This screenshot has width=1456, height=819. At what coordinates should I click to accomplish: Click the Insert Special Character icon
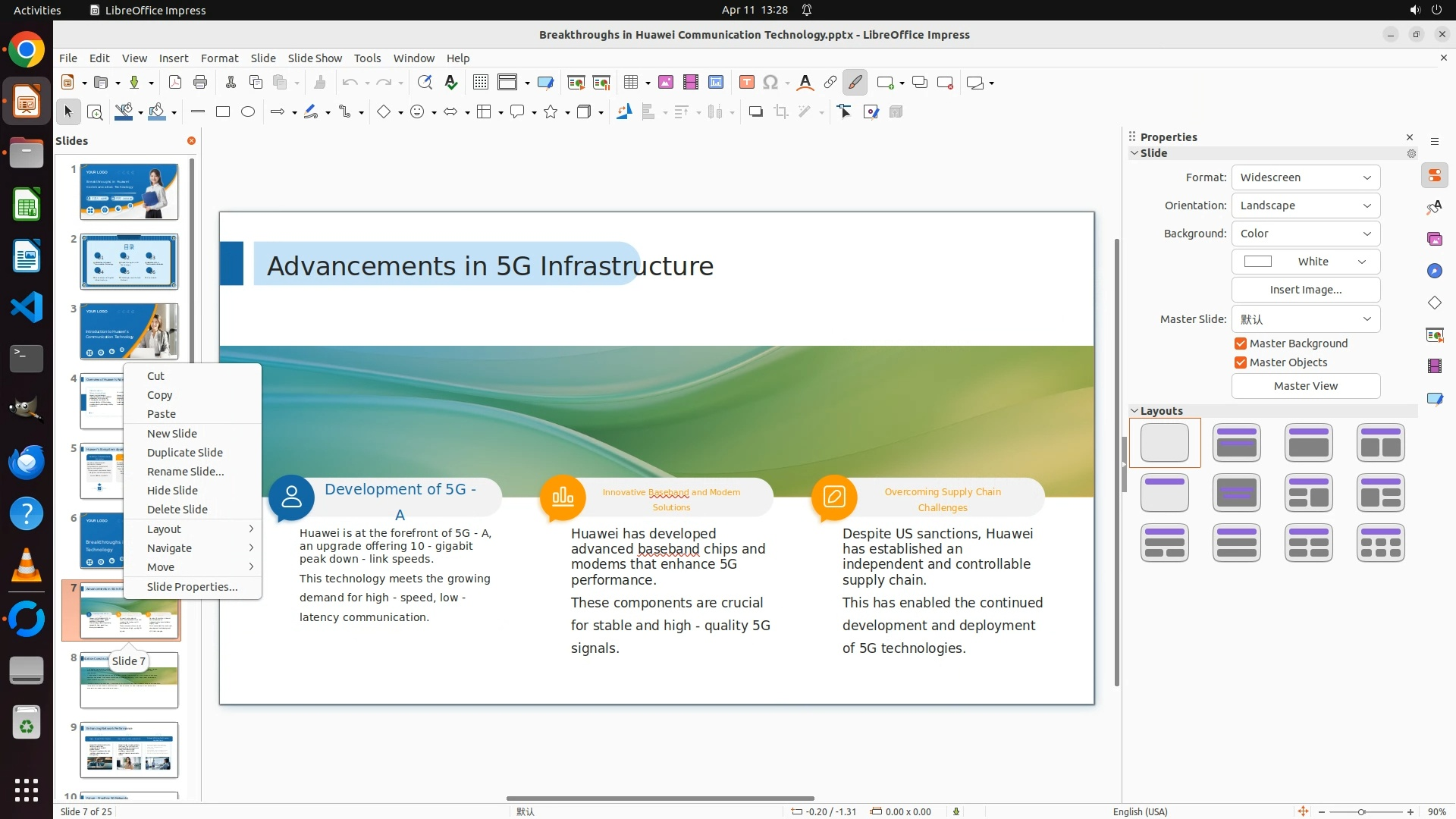coord(770,83)
